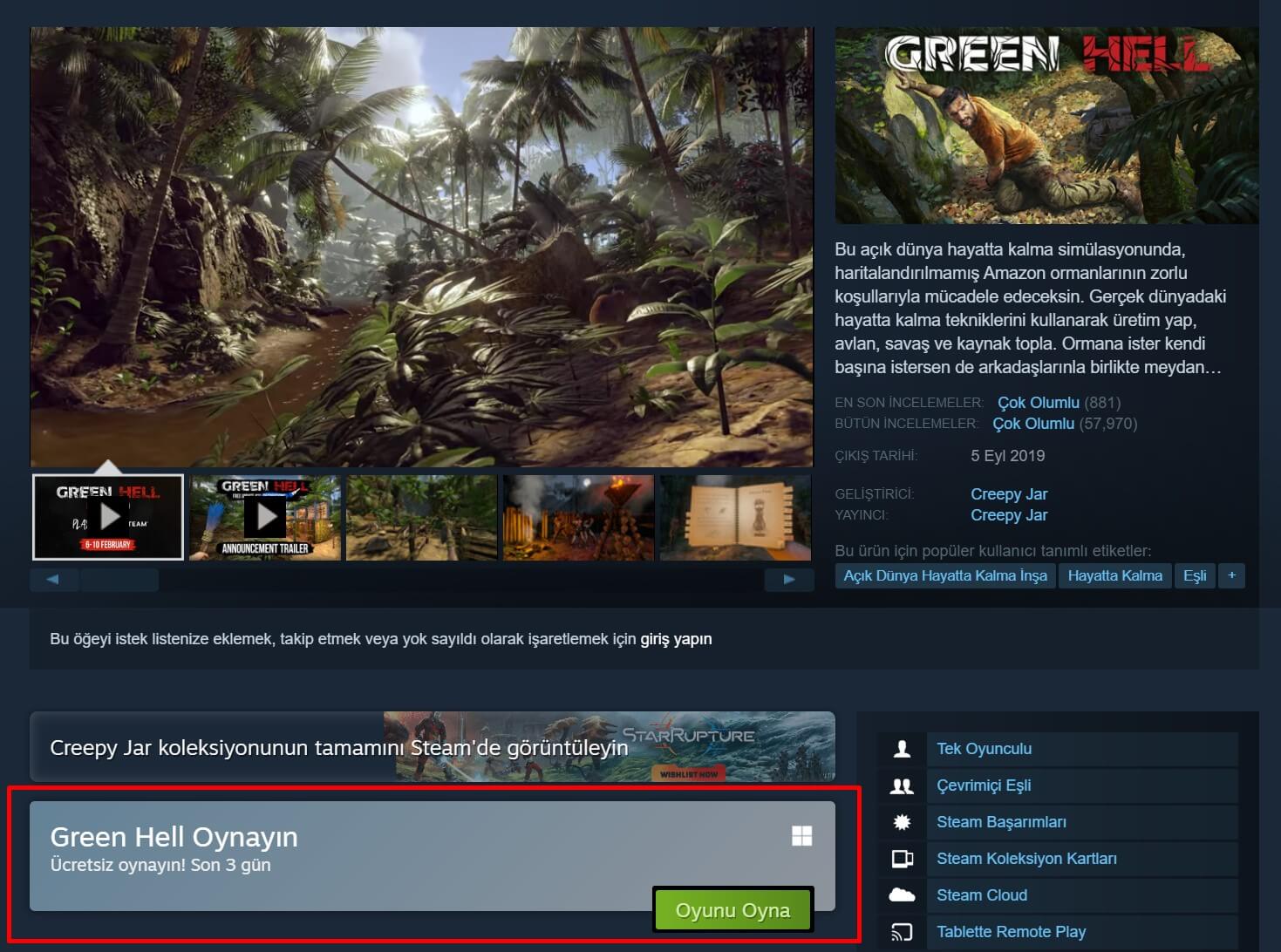Image resolution: width=1281 pixels, height=952 pixels.
Task: Click the thumbnail strip scrollbar handle
Action: [x=119, y=579]
